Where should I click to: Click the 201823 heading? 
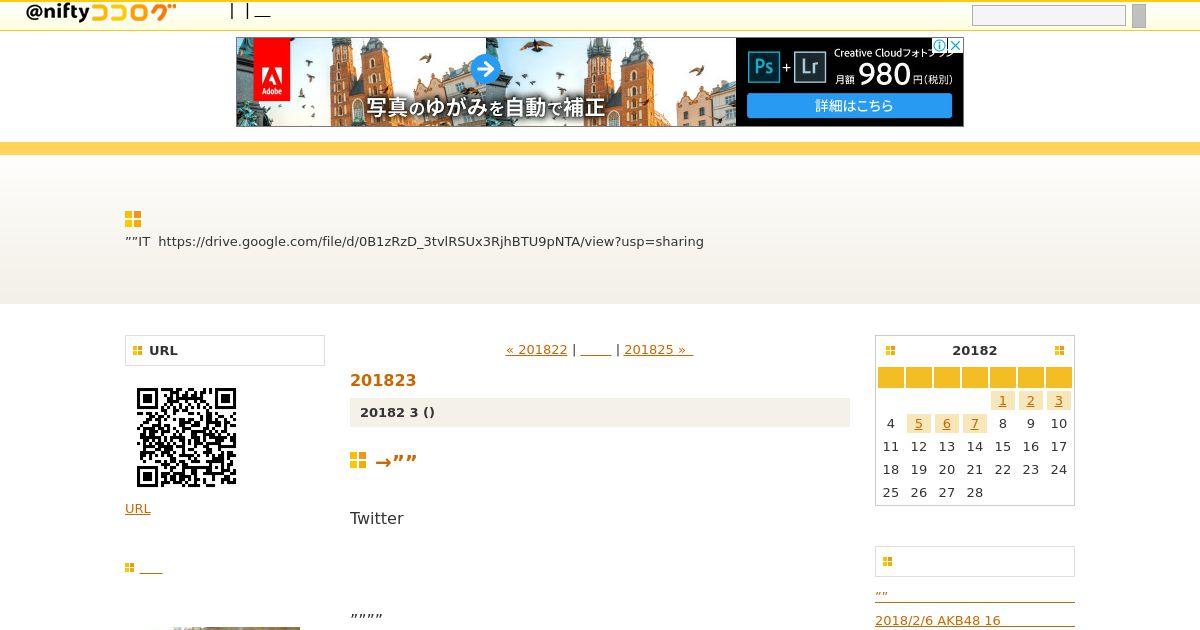click(383, 380)
